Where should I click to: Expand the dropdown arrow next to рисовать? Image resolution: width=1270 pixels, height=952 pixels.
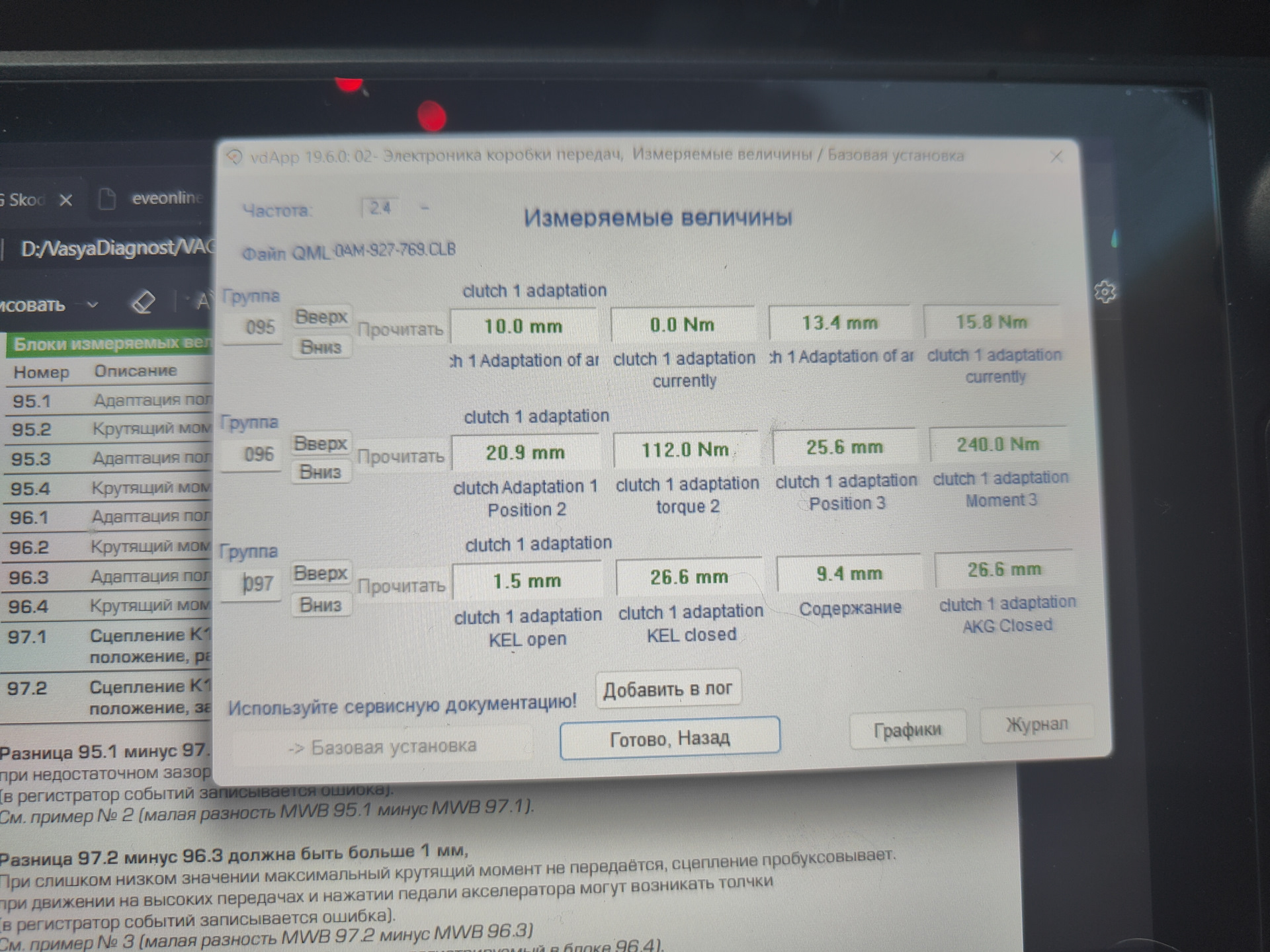[93, 305]
